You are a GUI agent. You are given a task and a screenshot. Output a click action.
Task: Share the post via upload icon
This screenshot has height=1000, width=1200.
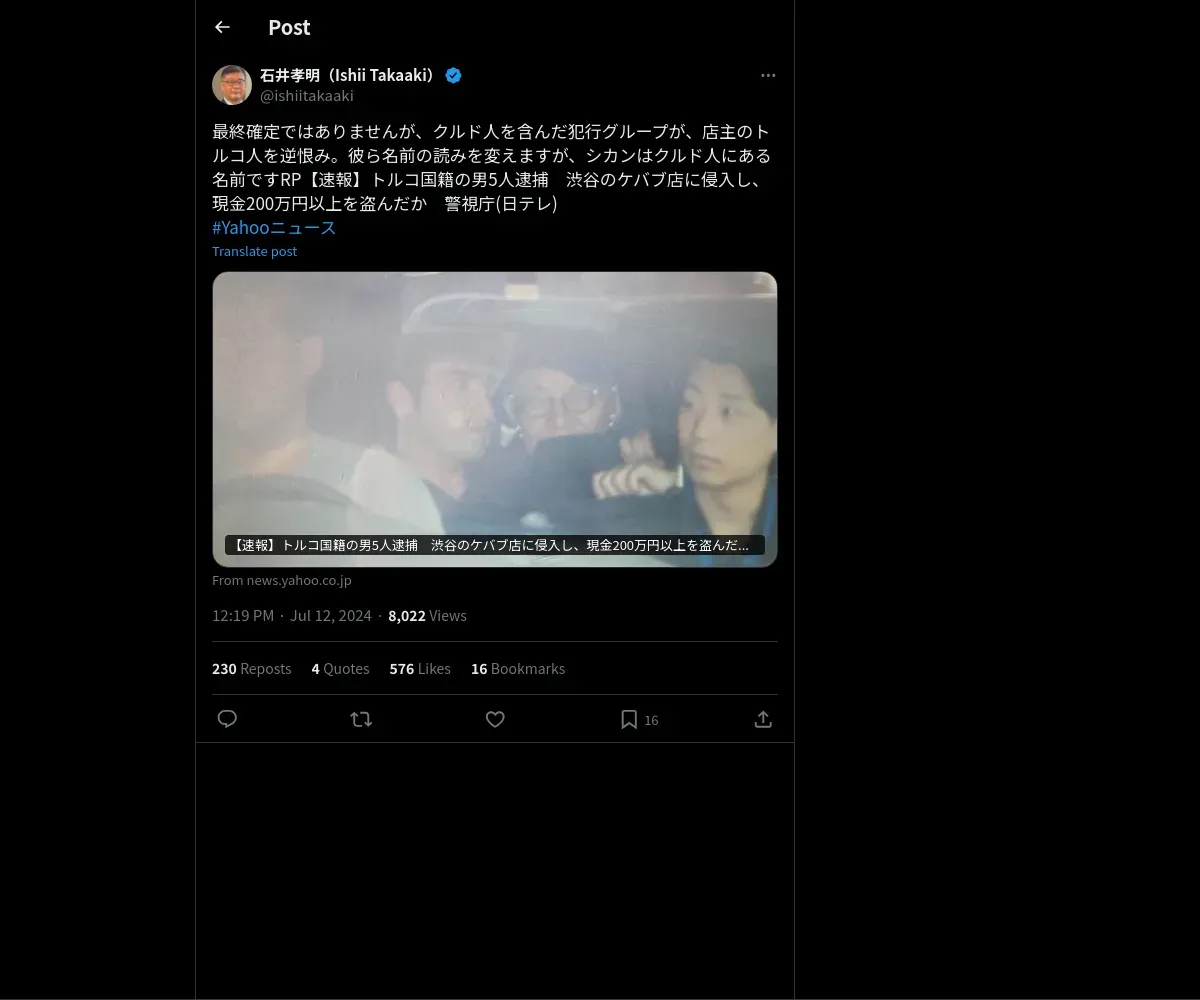click(763, 719)
